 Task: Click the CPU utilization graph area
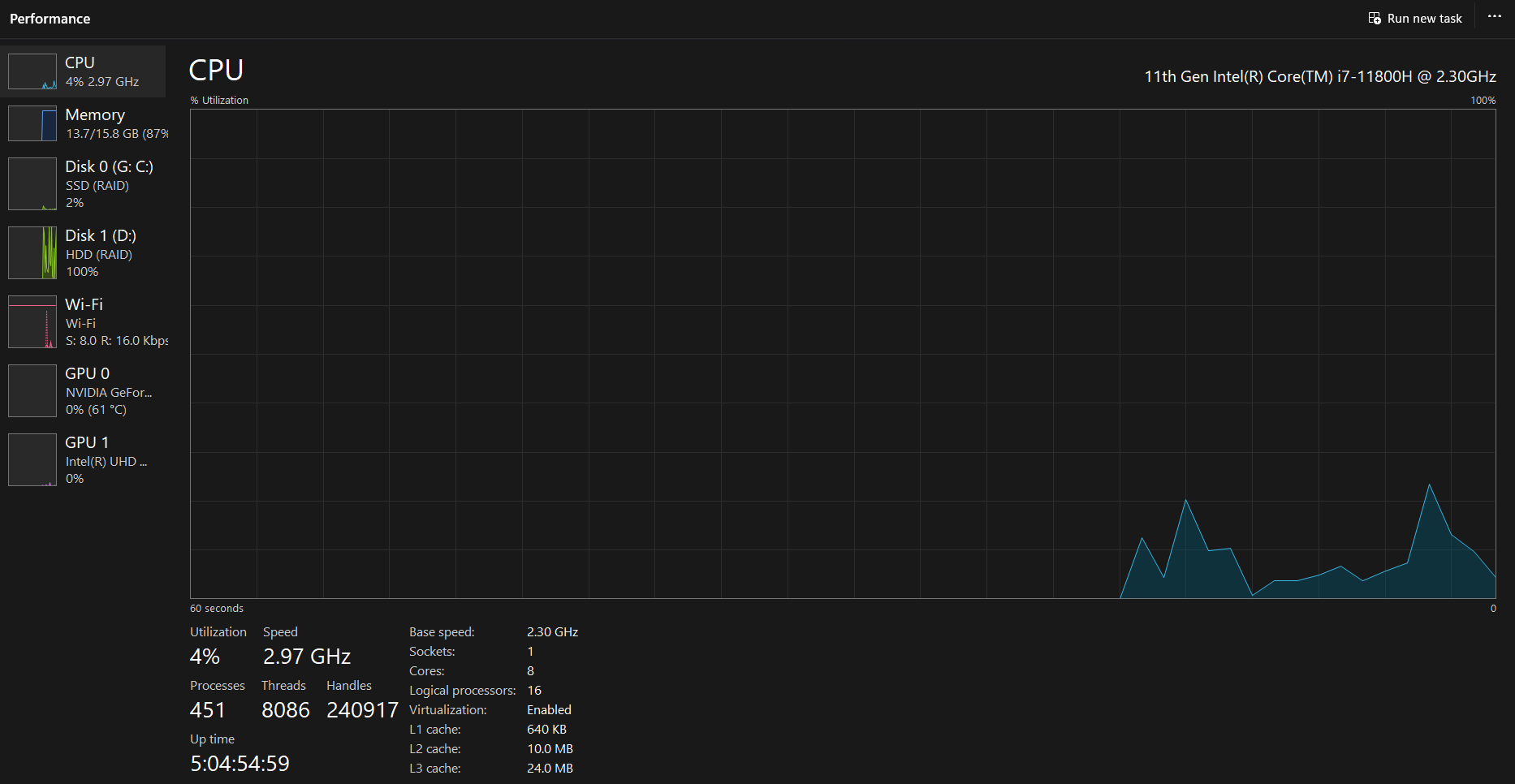tap(842, 353)
